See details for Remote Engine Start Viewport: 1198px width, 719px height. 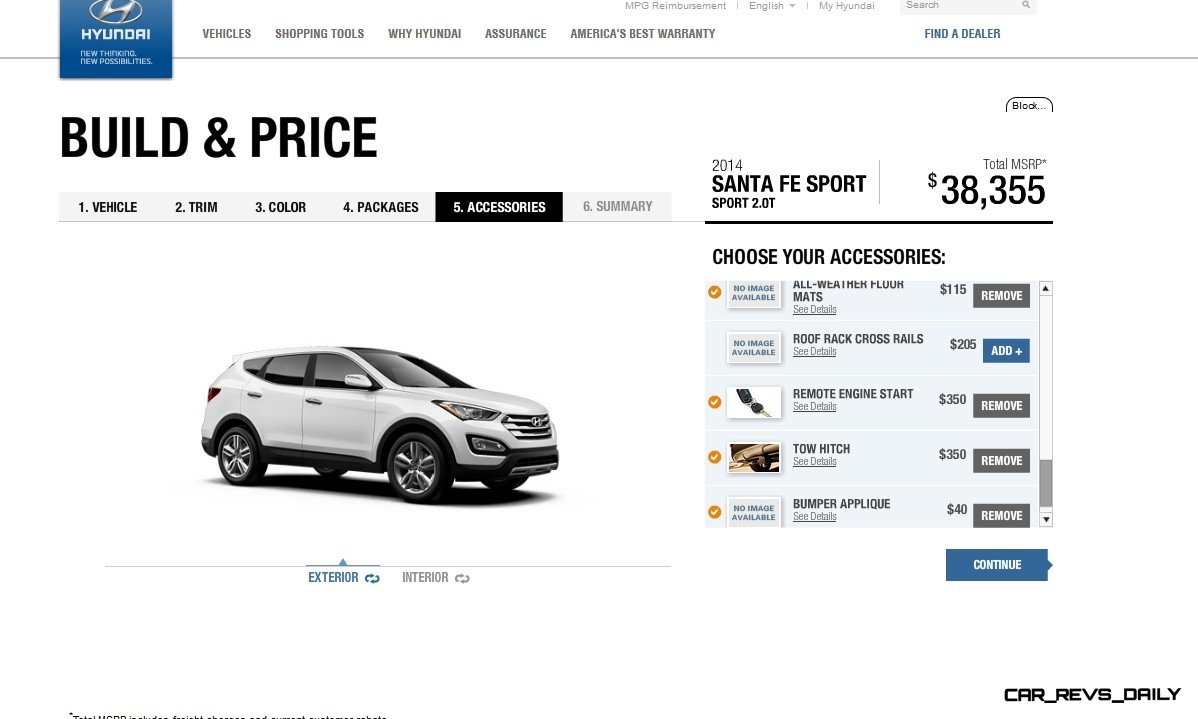pos(814,406)
